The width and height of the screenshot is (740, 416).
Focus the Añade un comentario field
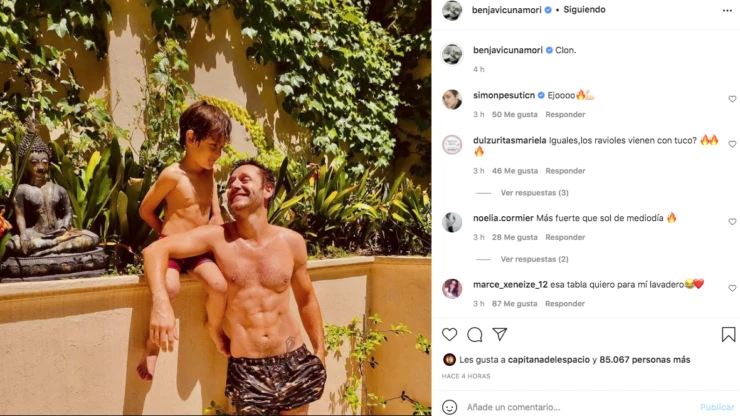click(580, 407)
